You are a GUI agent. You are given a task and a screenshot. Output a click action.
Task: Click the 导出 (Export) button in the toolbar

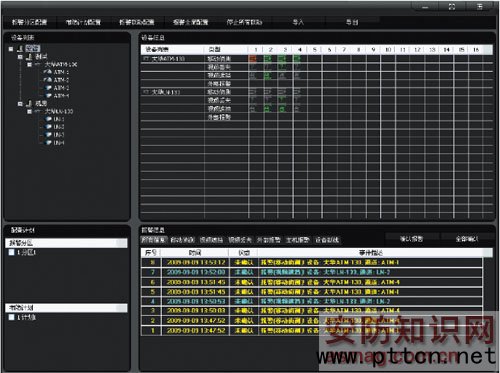[x=352, y=22]
